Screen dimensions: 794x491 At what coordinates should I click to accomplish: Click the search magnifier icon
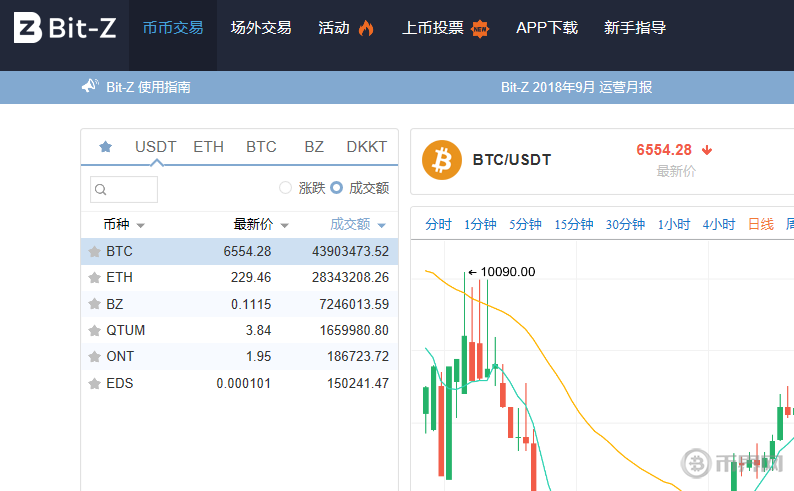click(x=101, y=190)
